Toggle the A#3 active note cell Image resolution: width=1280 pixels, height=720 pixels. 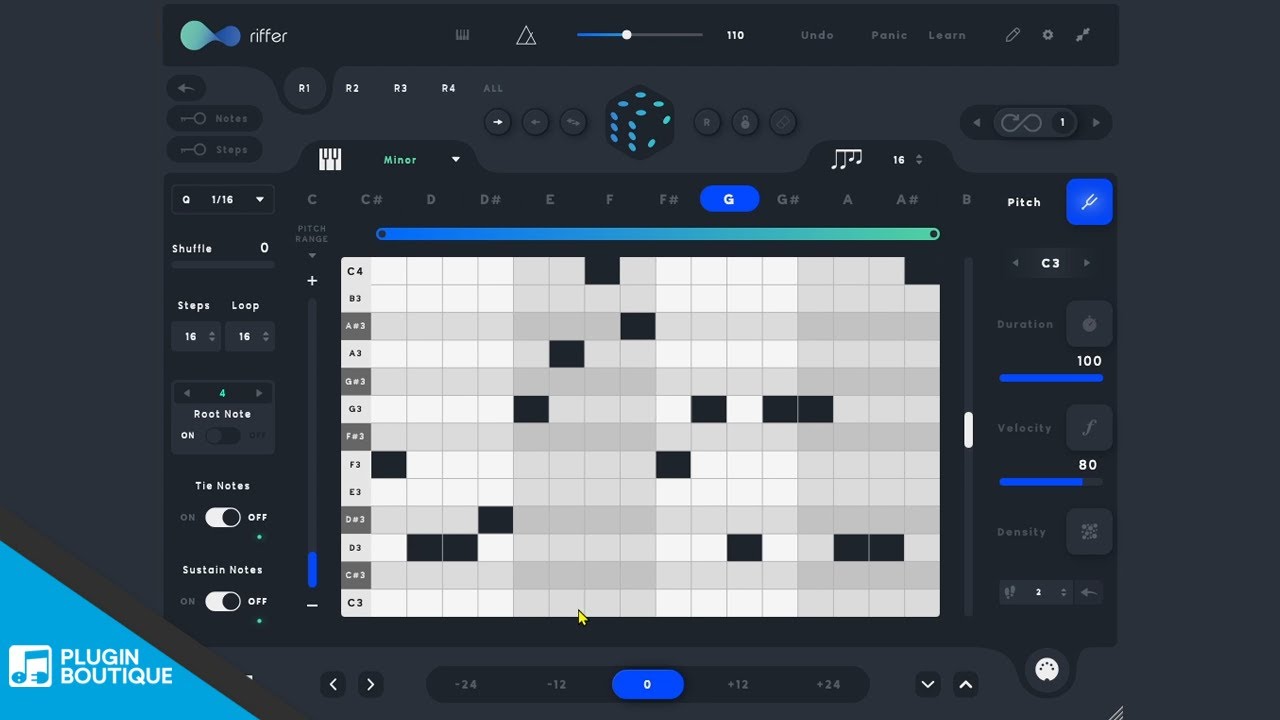[x=638, y=326]
